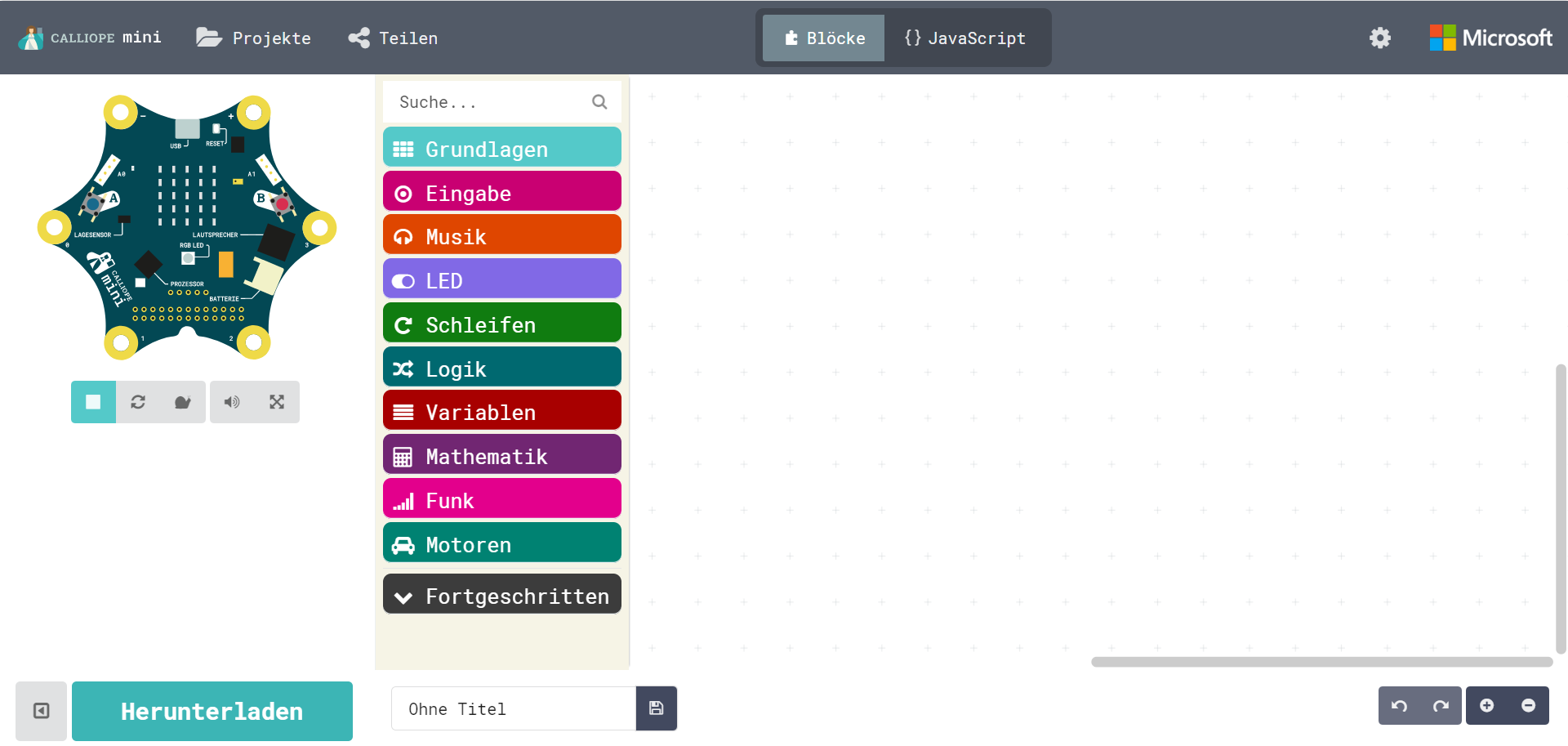
Task: Open the Projekte menu
Action: coord(253,38)
